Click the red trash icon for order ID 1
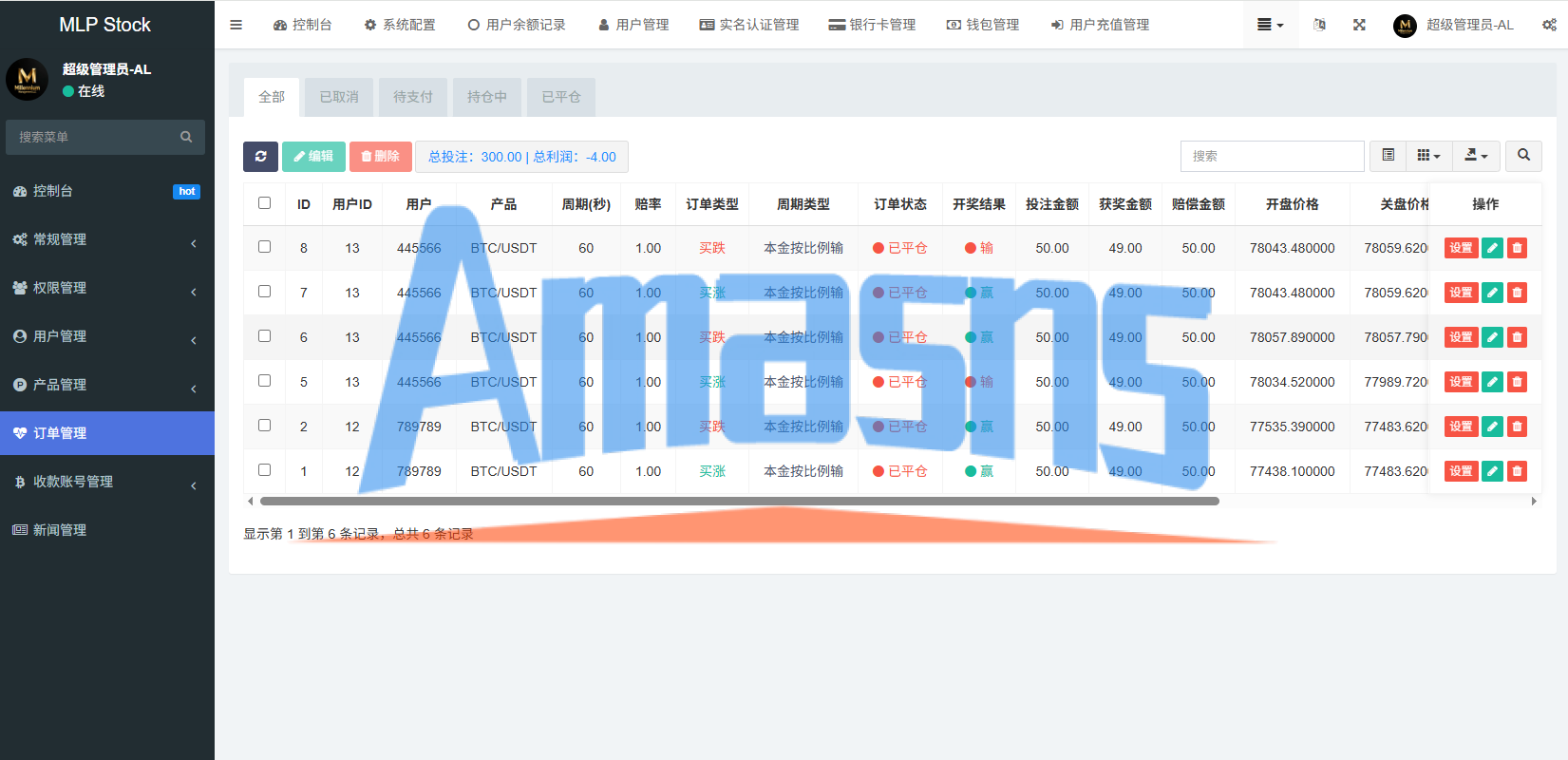The image size is (1568, 760). coord(1517,471)
